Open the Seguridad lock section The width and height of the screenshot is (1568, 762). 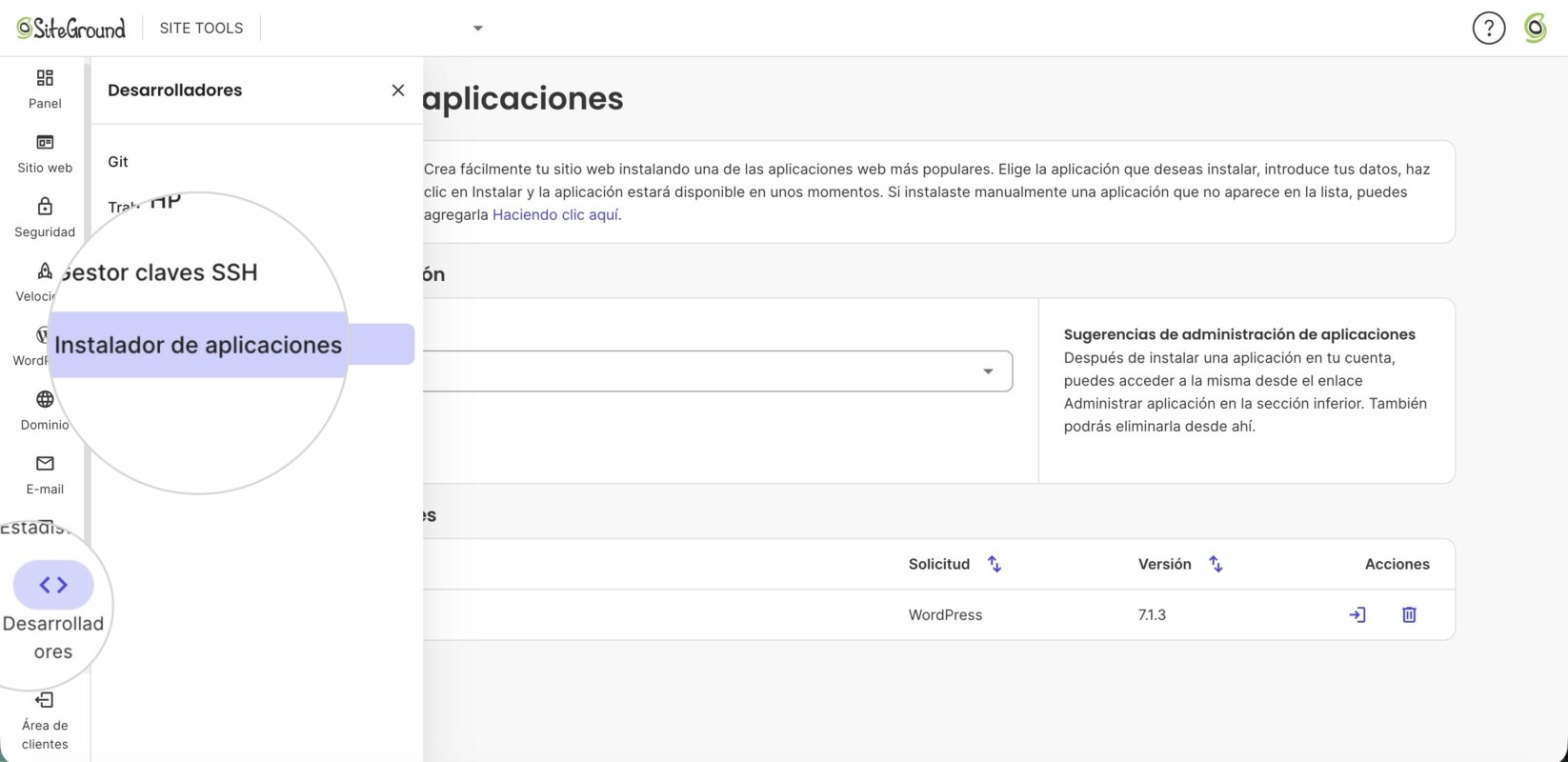[45, 217]
